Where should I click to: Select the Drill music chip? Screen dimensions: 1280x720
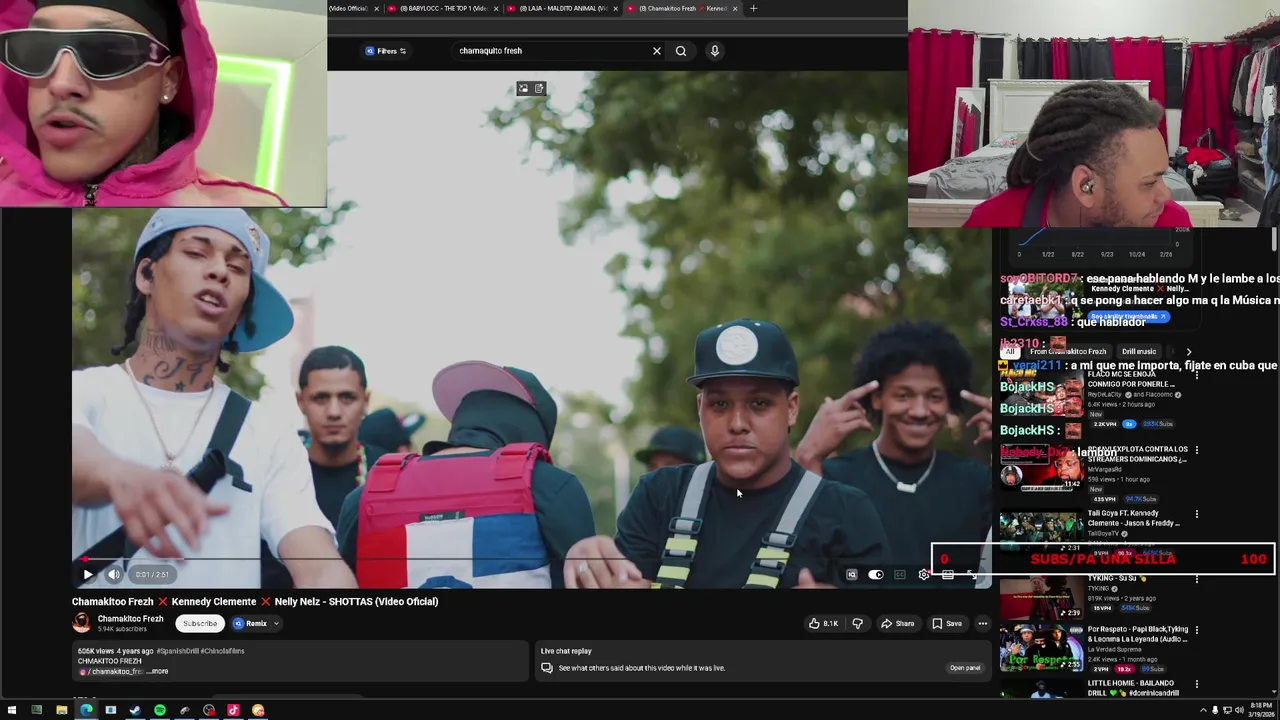tap(1138, 352)
